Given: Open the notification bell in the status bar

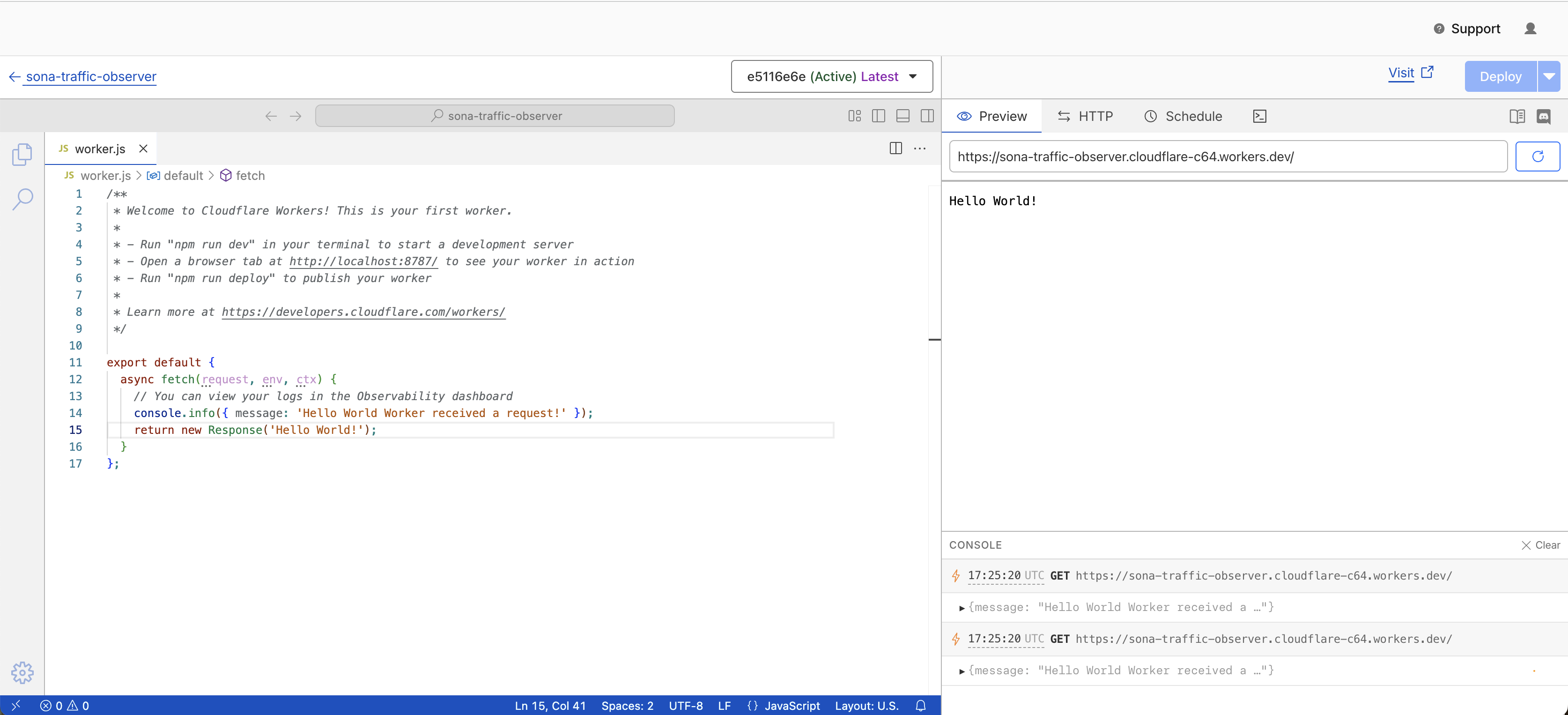Looking at the screenshot, I should pyautogui.click(x=920, y=705).
